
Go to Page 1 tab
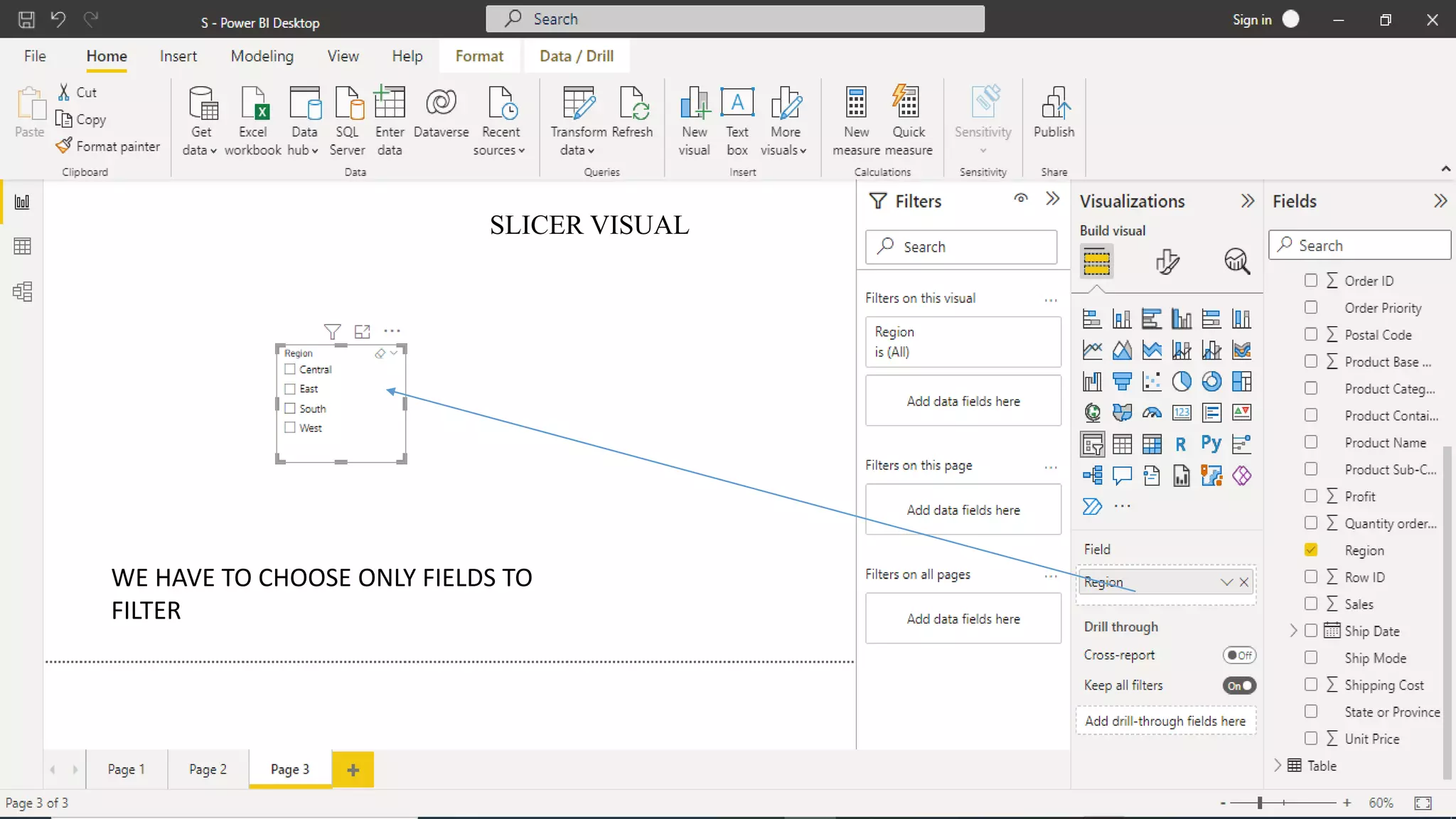127,769
